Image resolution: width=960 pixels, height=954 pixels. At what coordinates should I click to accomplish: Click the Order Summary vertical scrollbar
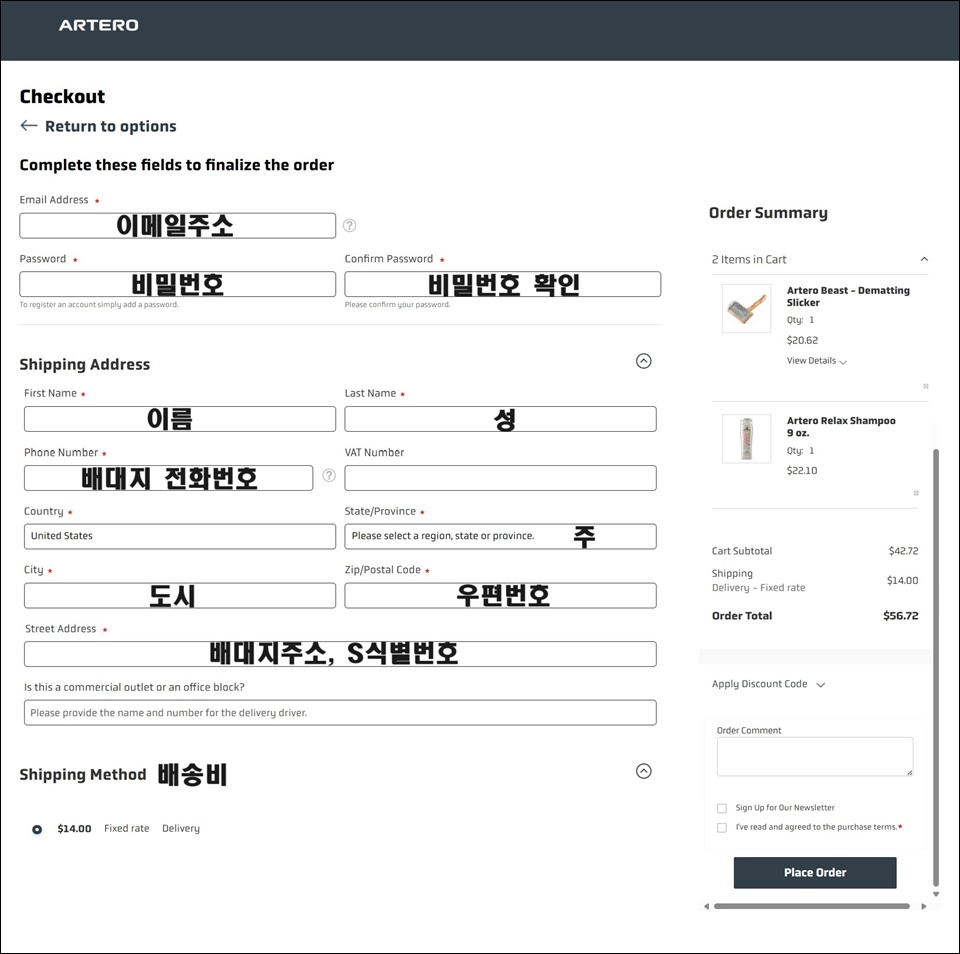(936, 667)
